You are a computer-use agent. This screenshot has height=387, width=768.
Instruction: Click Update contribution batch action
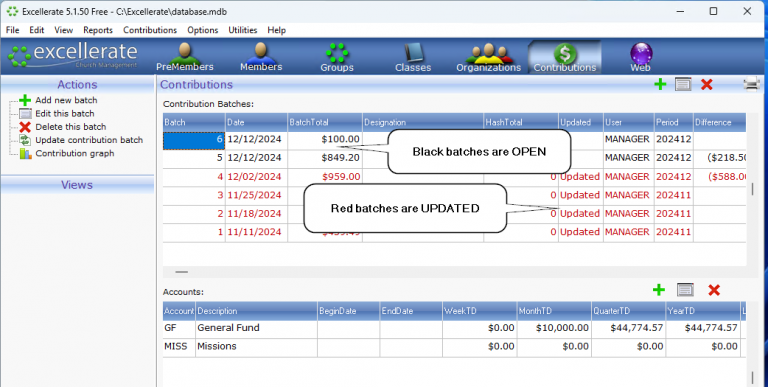(x=81, y=140)
